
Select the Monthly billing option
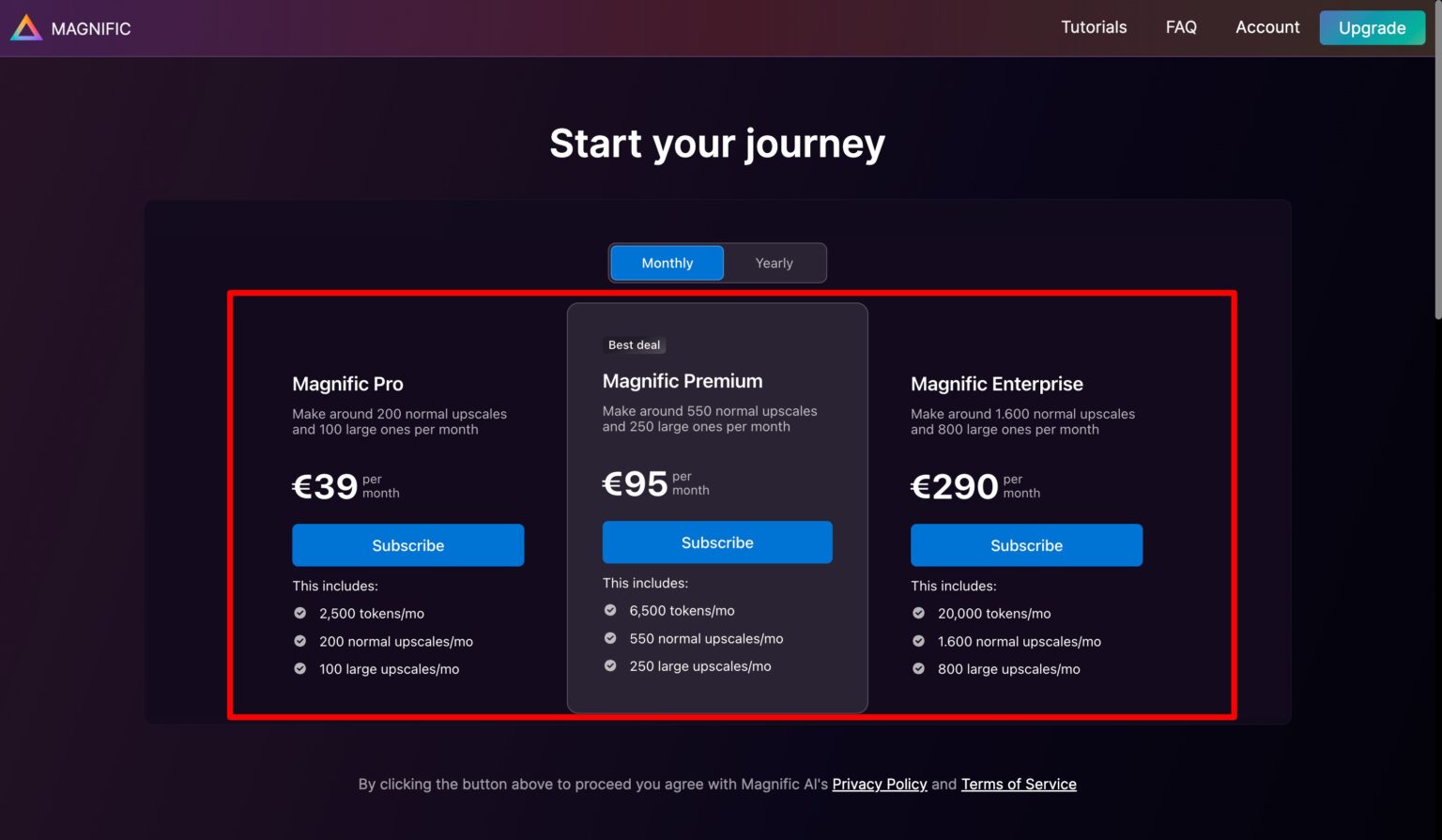tap(667, 263)
